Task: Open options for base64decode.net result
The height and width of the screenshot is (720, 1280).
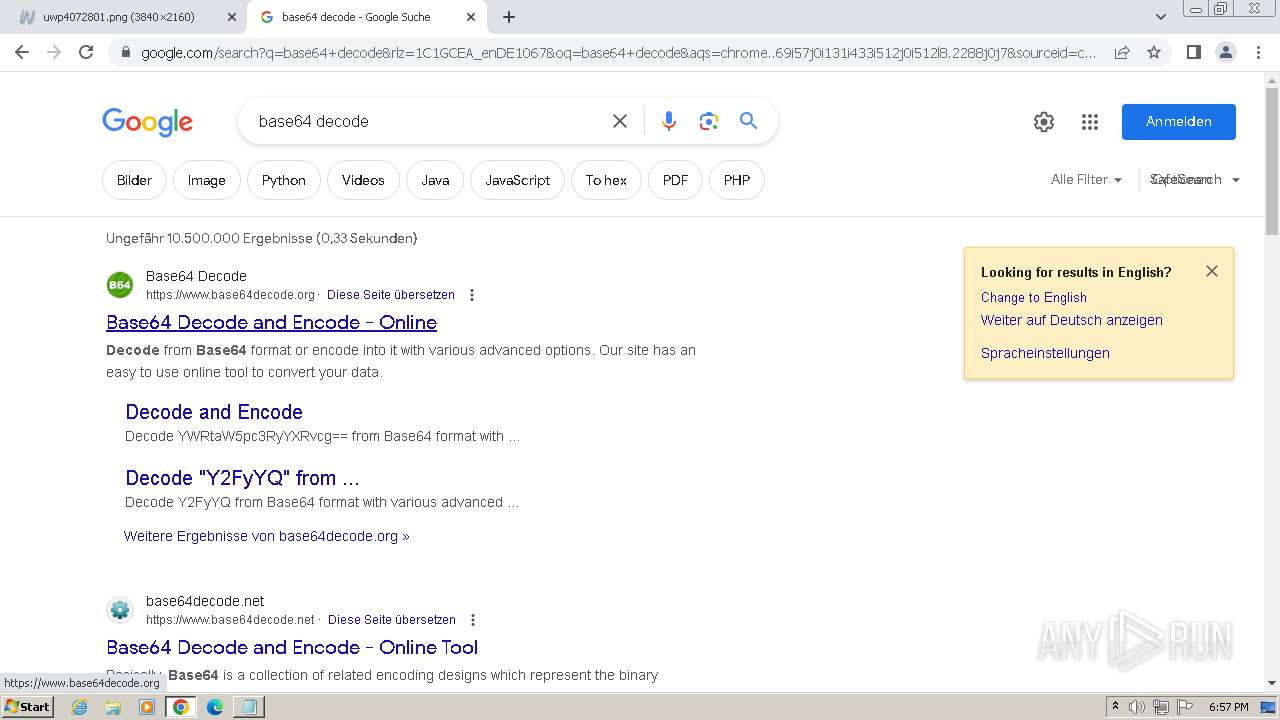Action: [473, 620]
